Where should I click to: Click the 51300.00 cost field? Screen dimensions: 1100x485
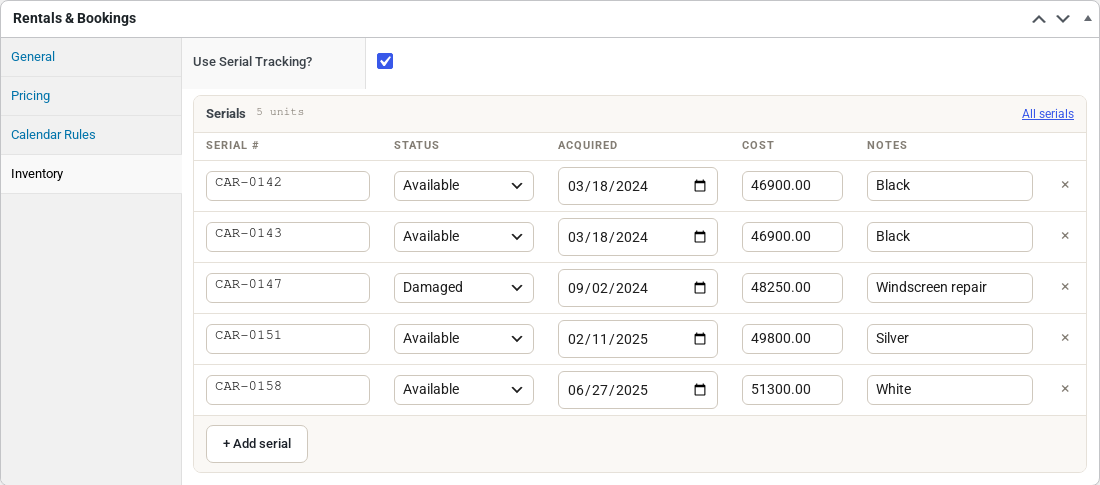click(x=792, y=390)
